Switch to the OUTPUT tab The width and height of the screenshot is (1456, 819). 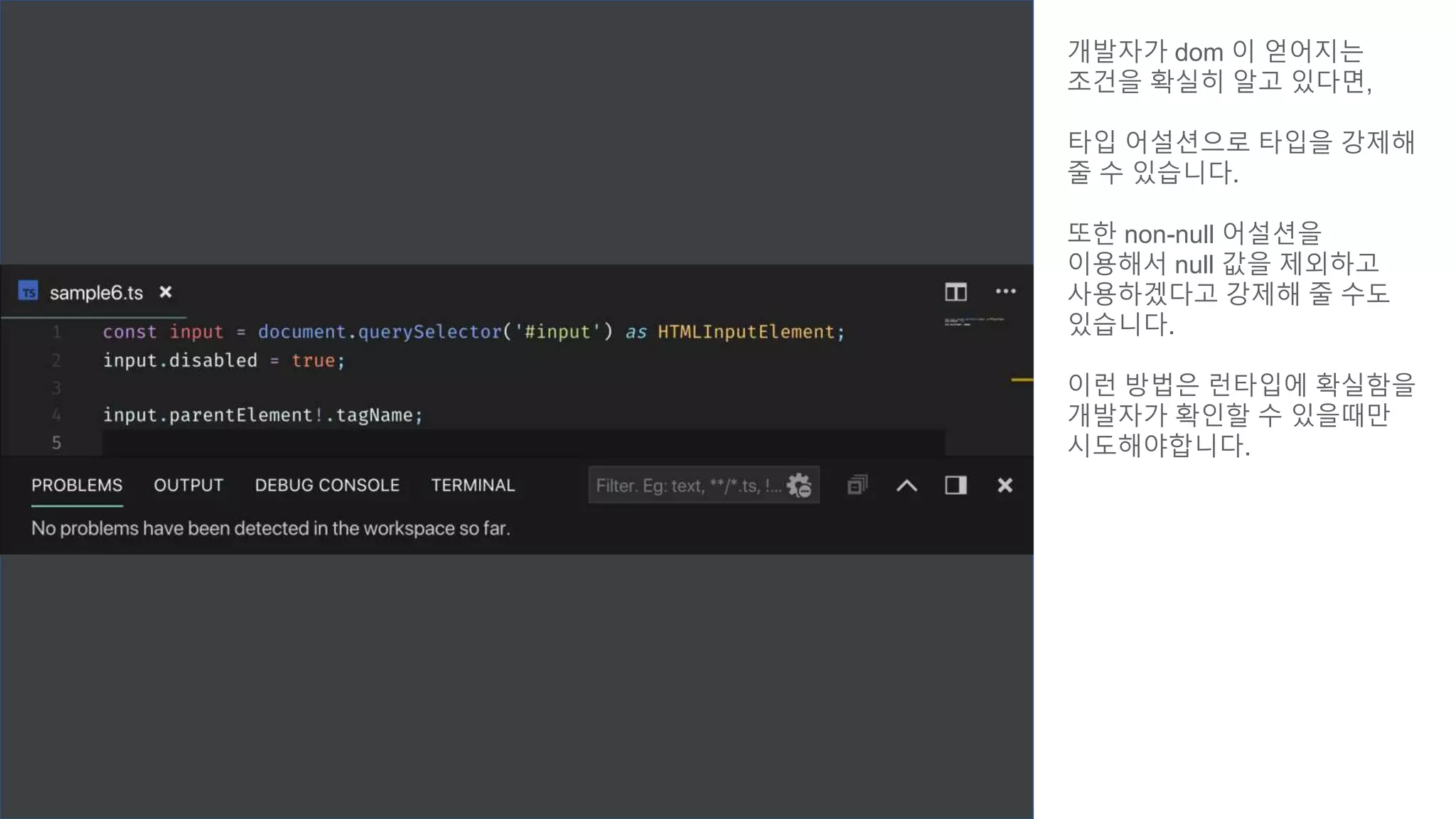(188, 485)
